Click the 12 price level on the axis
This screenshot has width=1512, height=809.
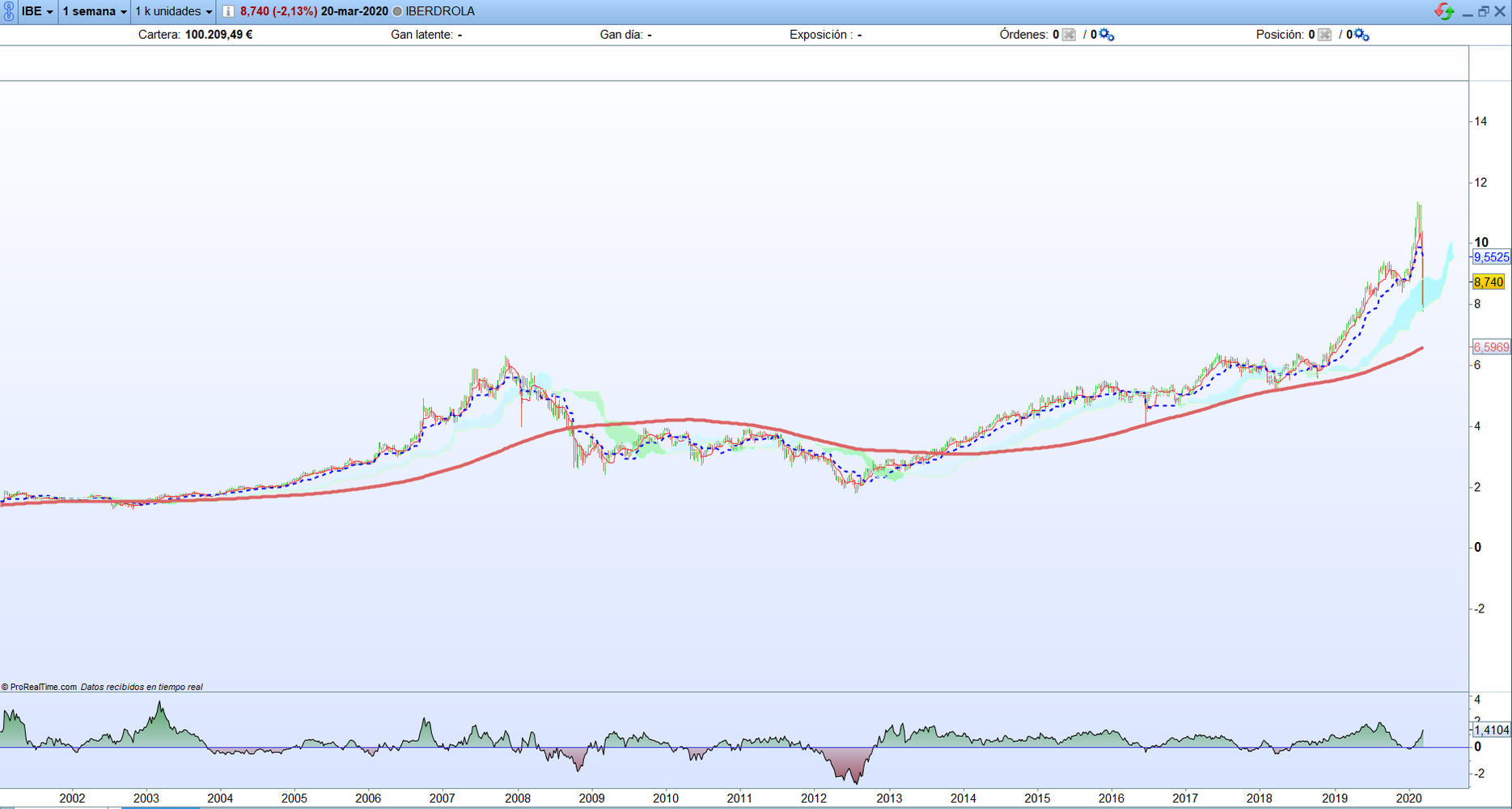1480,183
